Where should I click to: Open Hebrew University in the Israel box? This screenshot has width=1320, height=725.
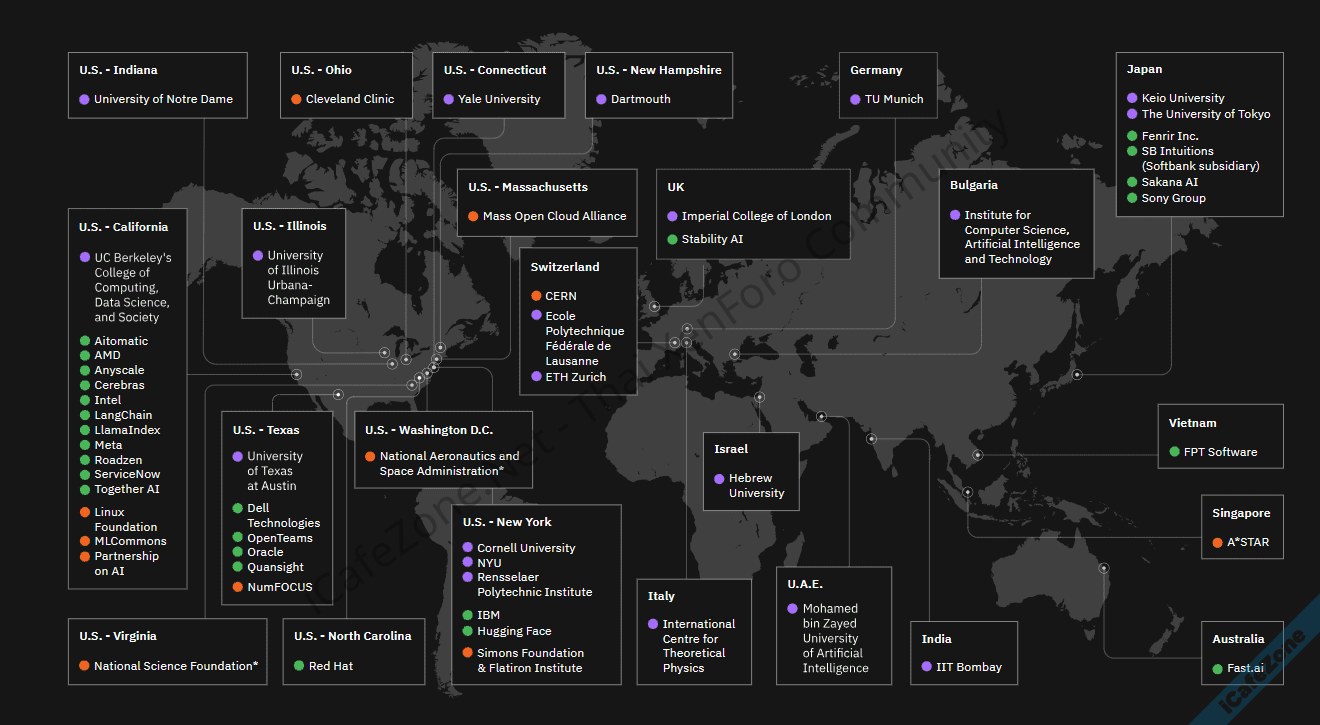[x=756, y=486]
